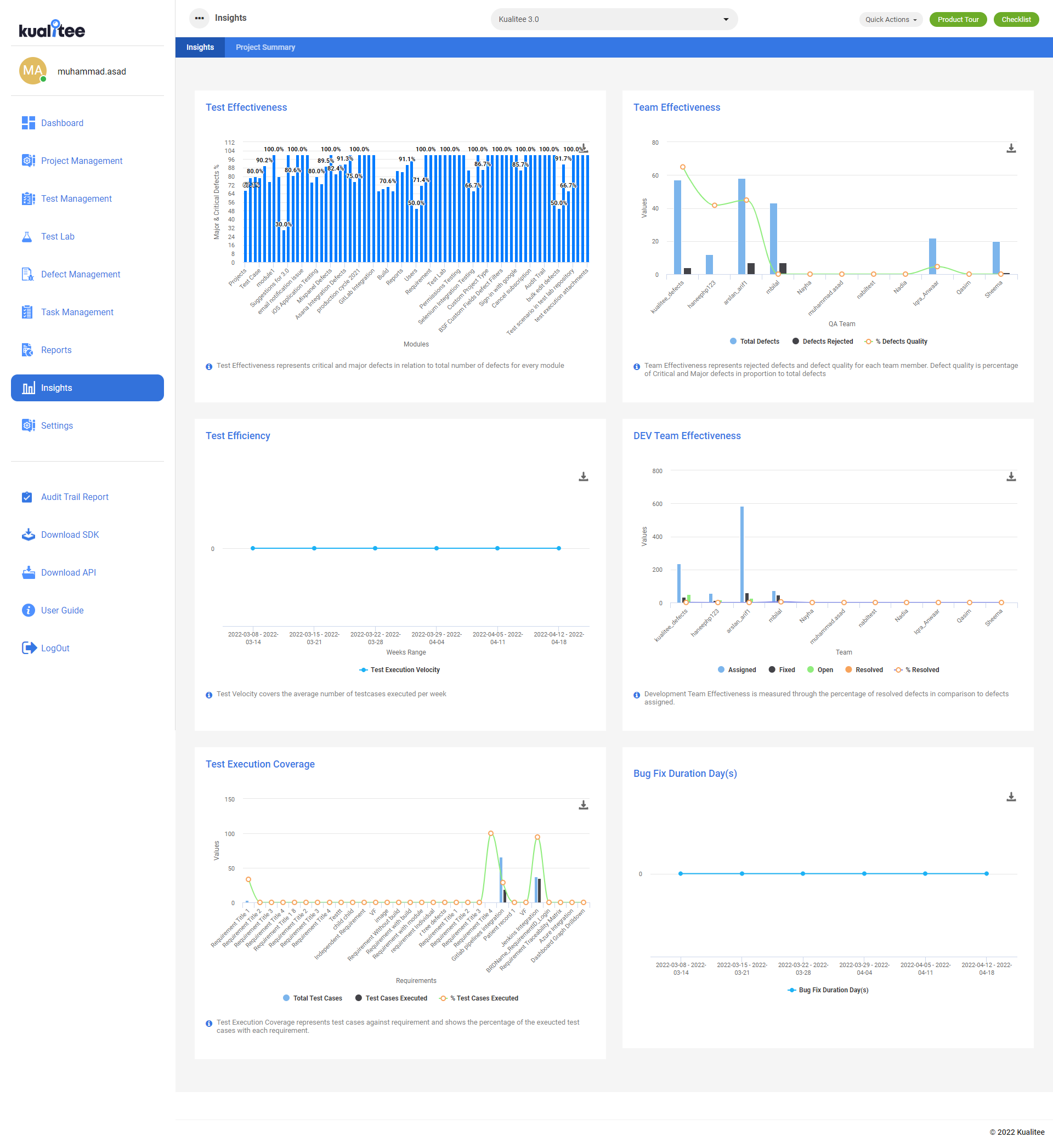Download the Test Execution Coverage chart

click(583, 805)
